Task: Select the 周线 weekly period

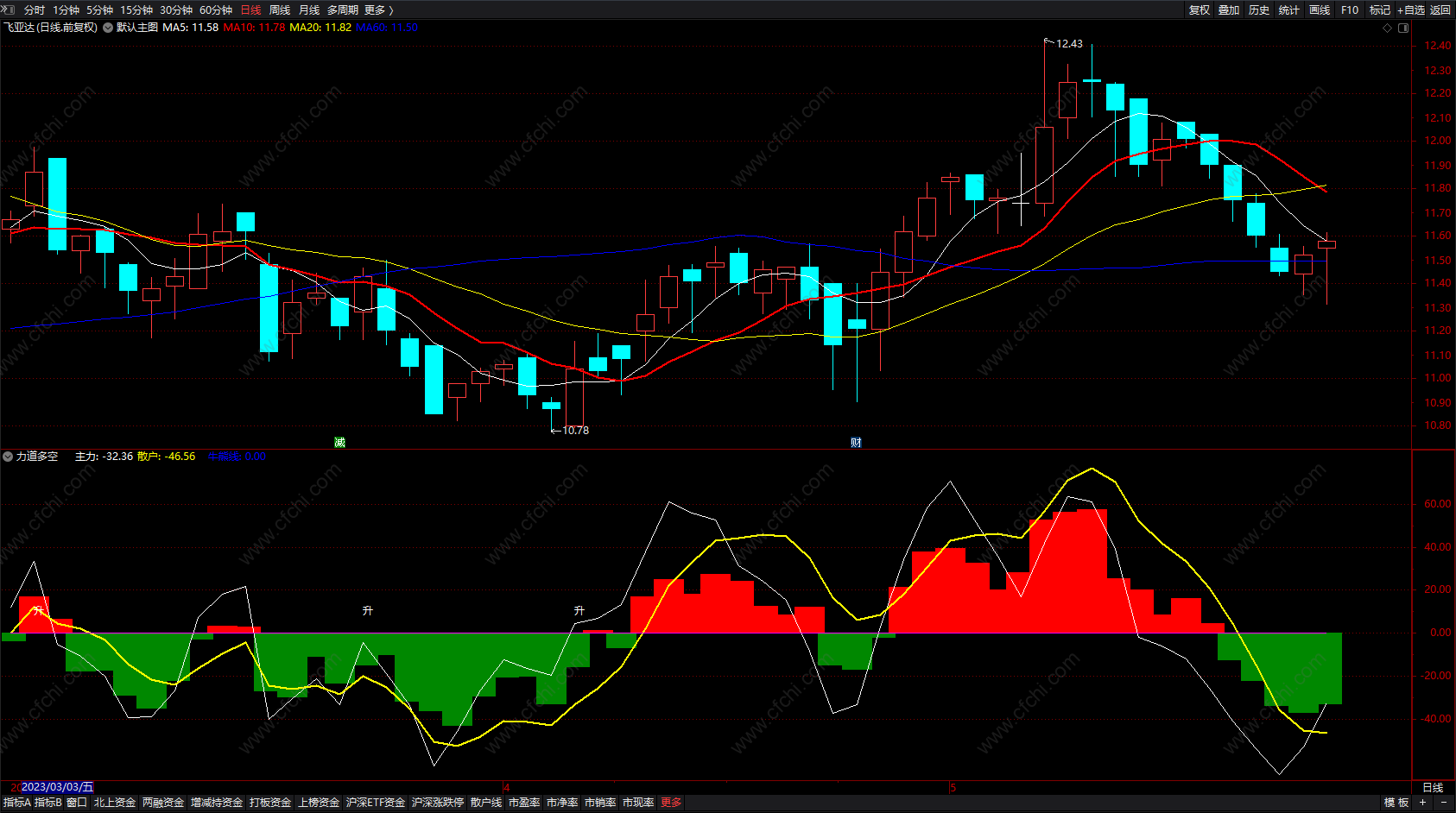Action: point(280,10)
